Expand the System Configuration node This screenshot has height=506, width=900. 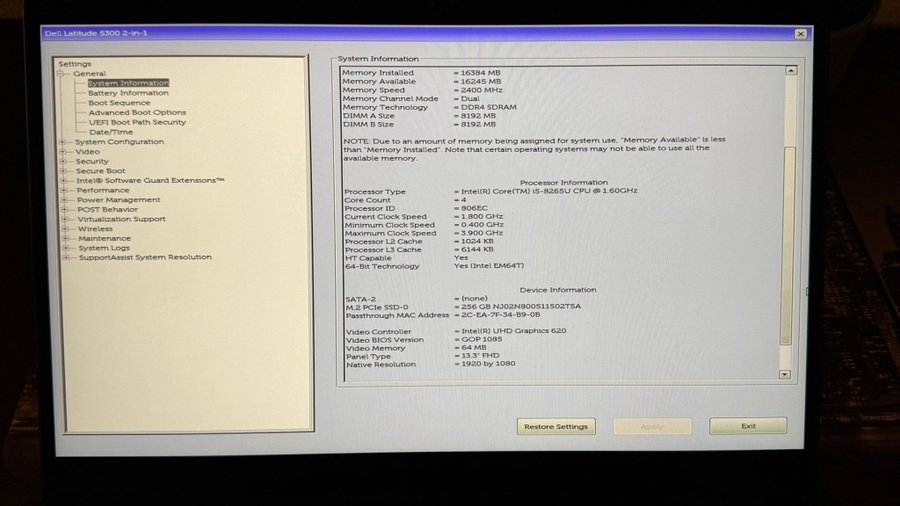pos(62,142)
